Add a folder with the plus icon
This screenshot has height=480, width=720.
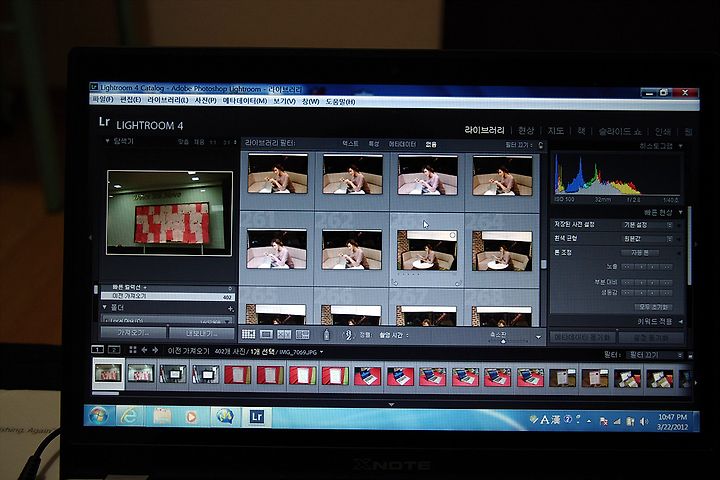231,309
